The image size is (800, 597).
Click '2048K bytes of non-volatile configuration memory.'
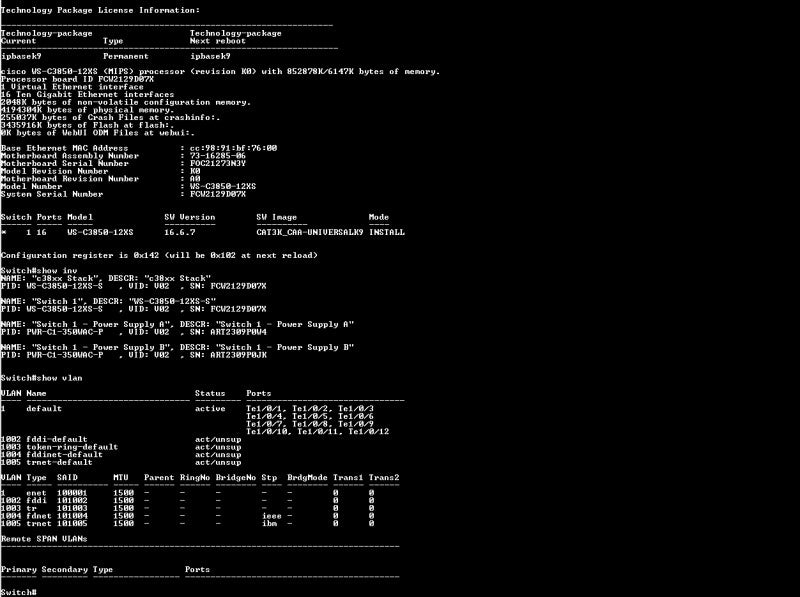pyautogui.click(x=126, y=102)
